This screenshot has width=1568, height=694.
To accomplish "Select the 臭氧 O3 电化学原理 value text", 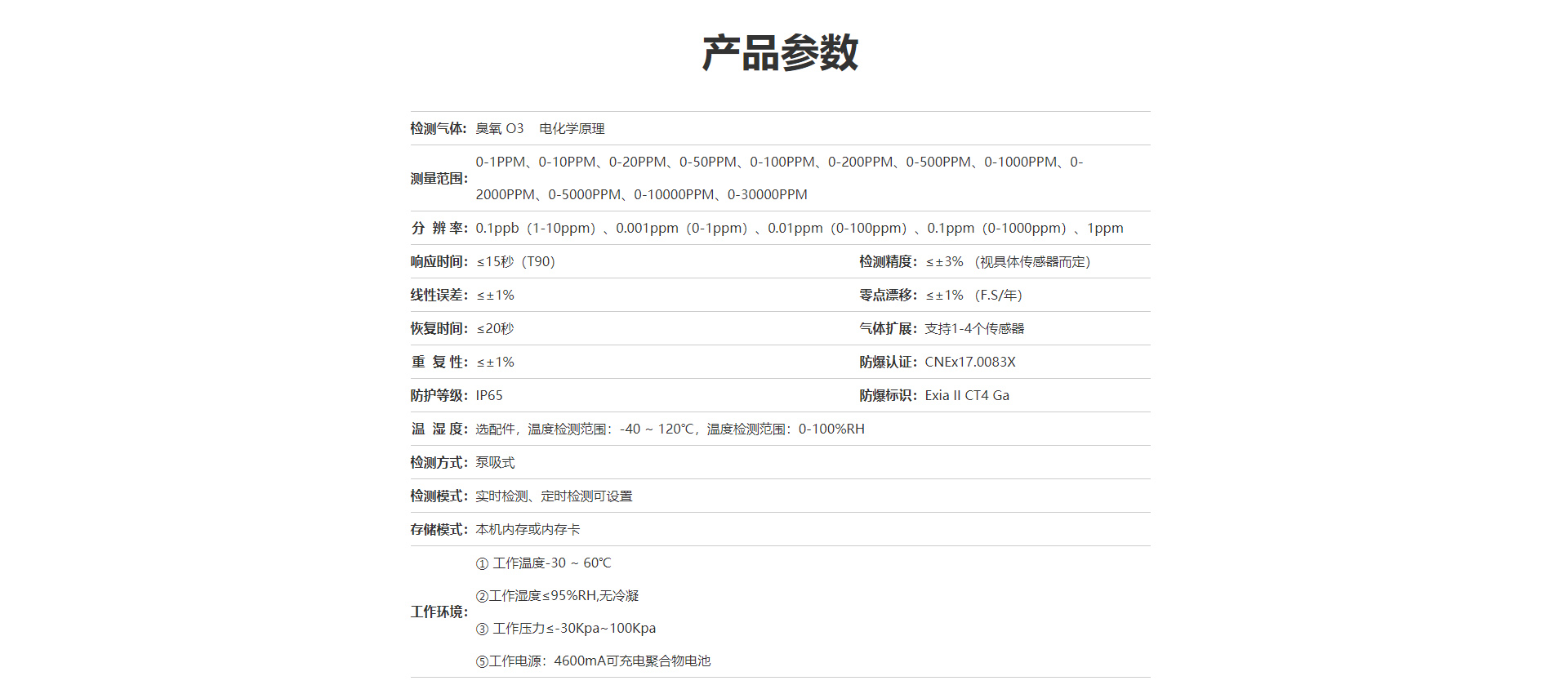I will [540, 129].
